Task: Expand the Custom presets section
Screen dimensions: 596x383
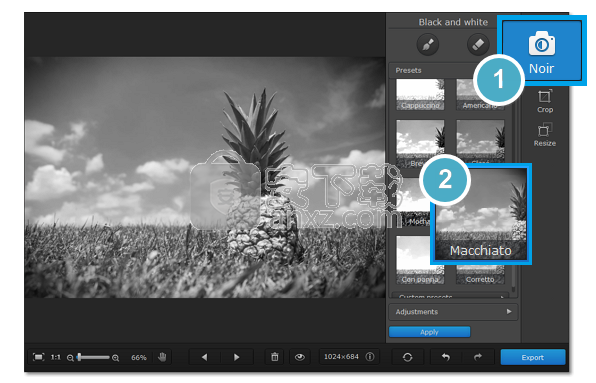Action: tap(450, 295)
